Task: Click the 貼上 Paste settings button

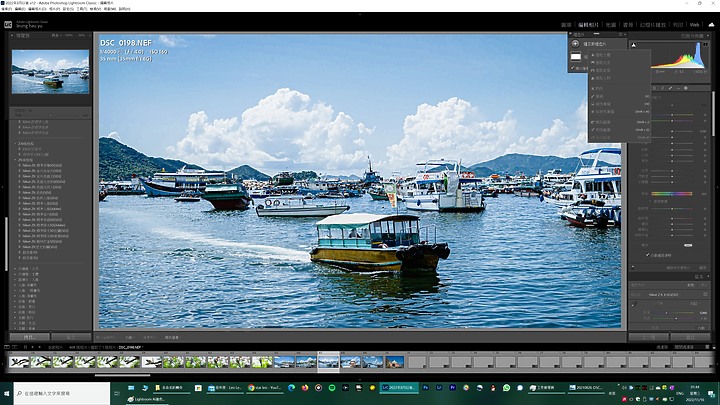Action: click(x=71, y=337)
